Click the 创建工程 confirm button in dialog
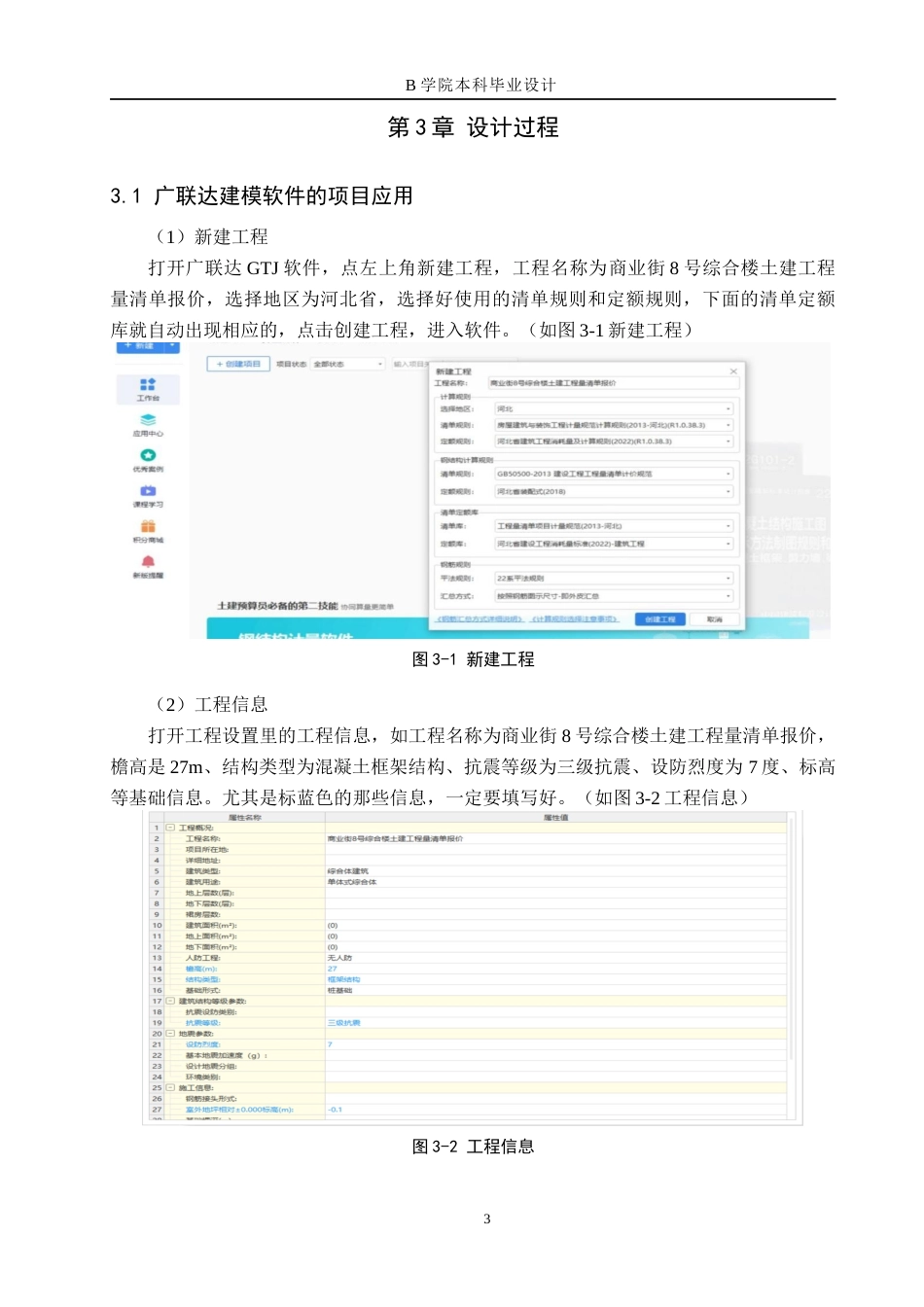Screen dimensions: 924x1307 pos(659,618)
